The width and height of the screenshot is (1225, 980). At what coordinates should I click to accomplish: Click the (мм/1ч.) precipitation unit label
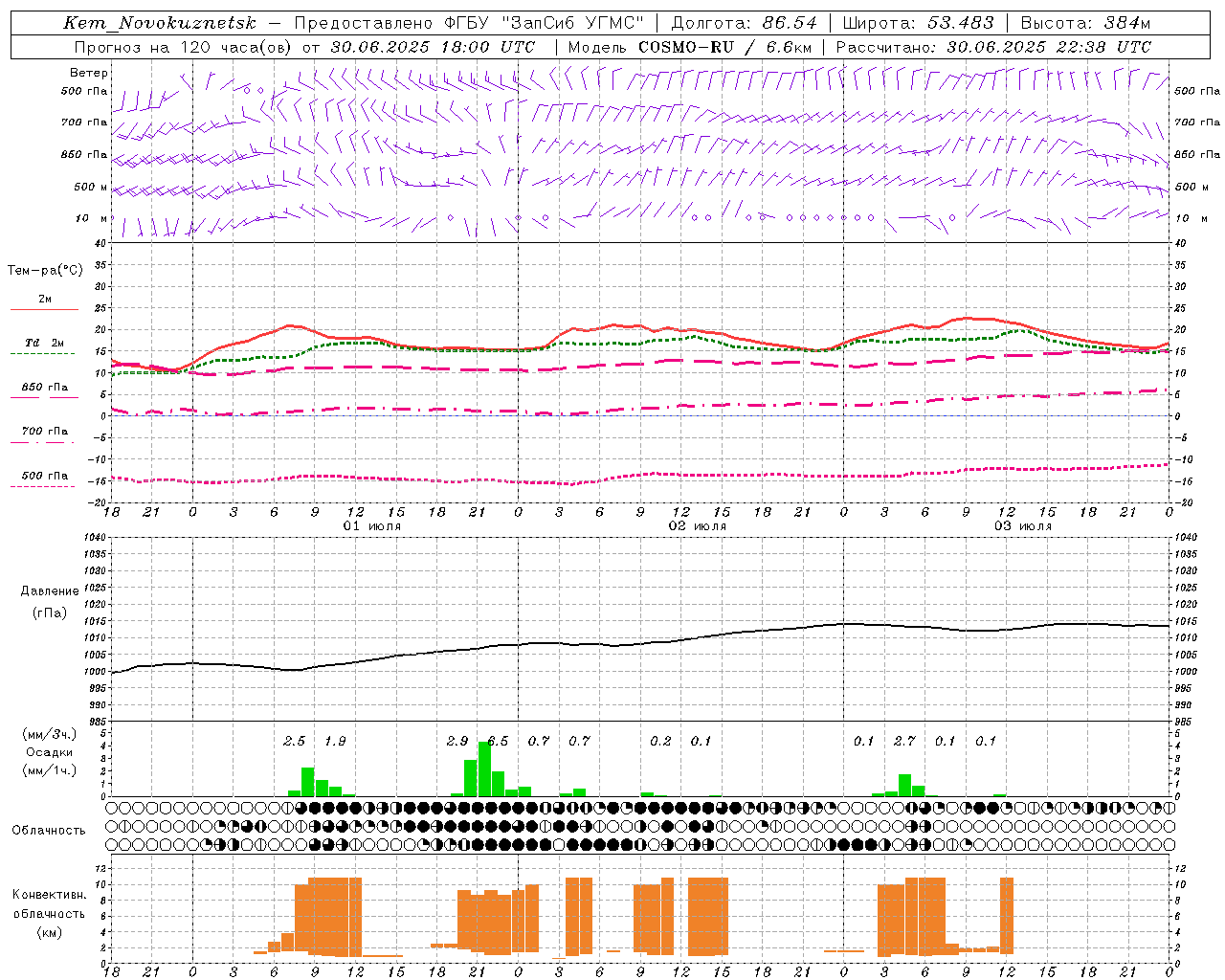[50, 770]
